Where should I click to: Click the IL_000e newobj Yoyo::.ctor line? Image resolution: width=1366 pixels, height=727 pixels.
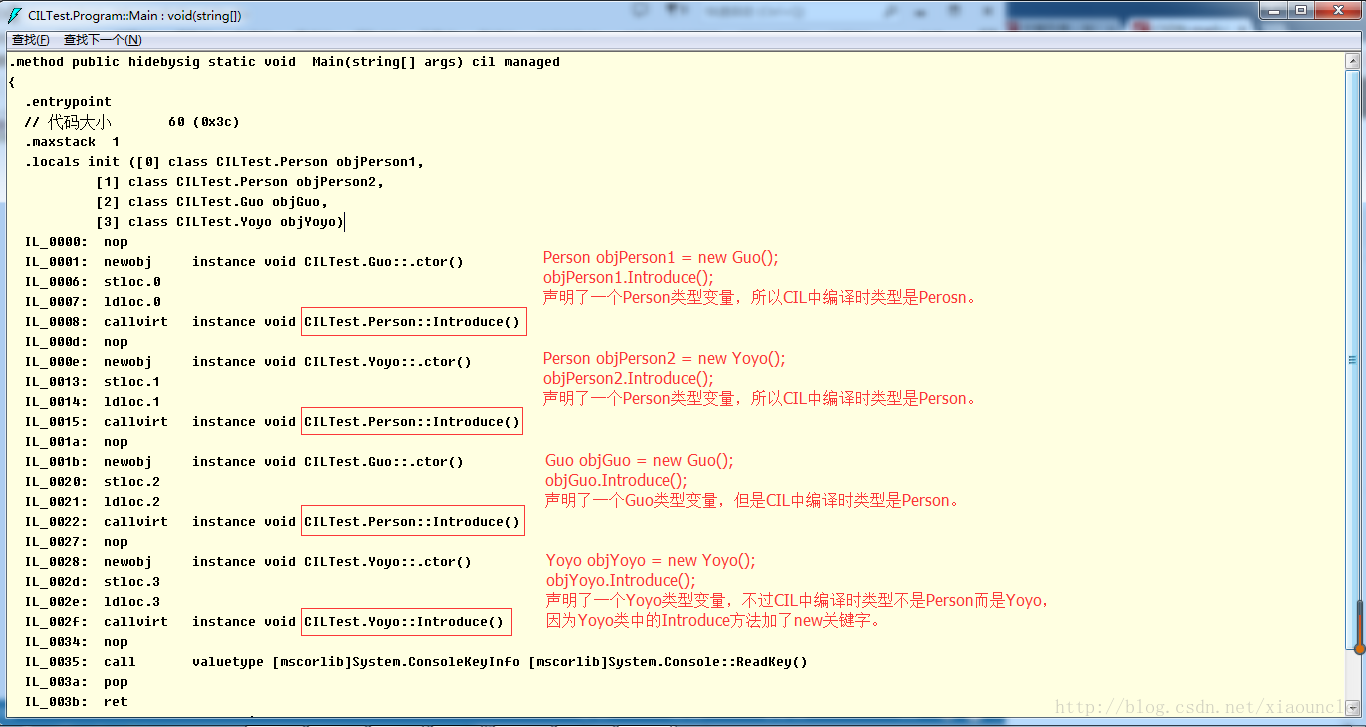[x=248, y=362]
